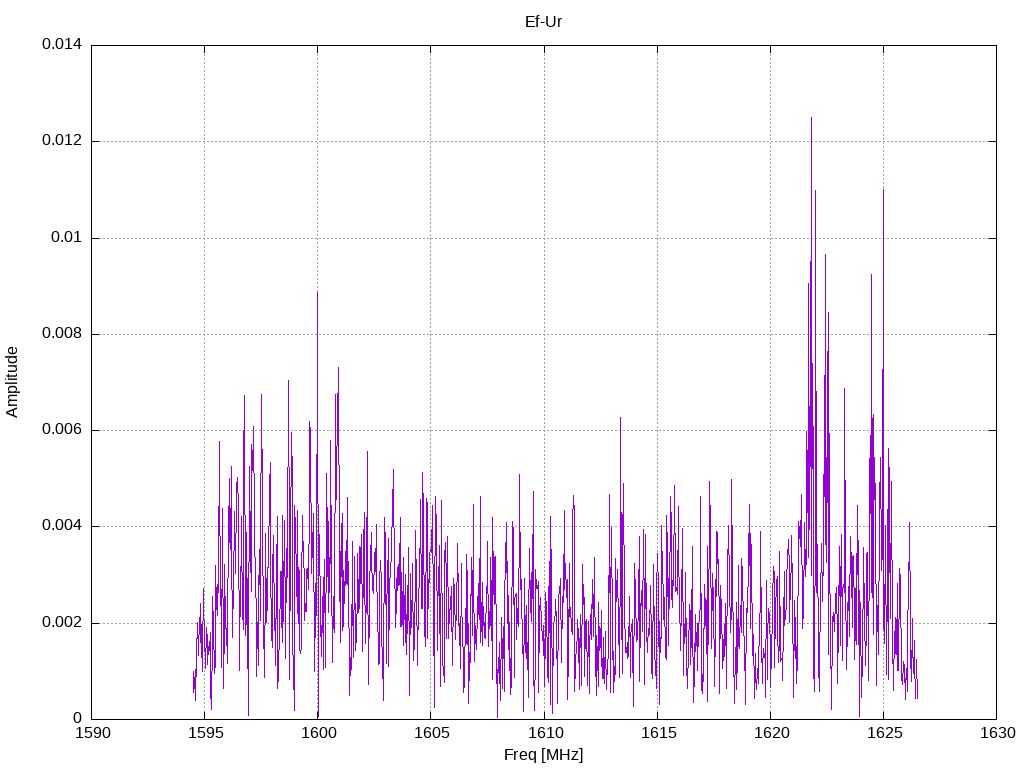The width and height of the screenshot is (1024, 768).
Task: Select the 'Amplitude' y-axis label
Action: (x=12, y=382)
